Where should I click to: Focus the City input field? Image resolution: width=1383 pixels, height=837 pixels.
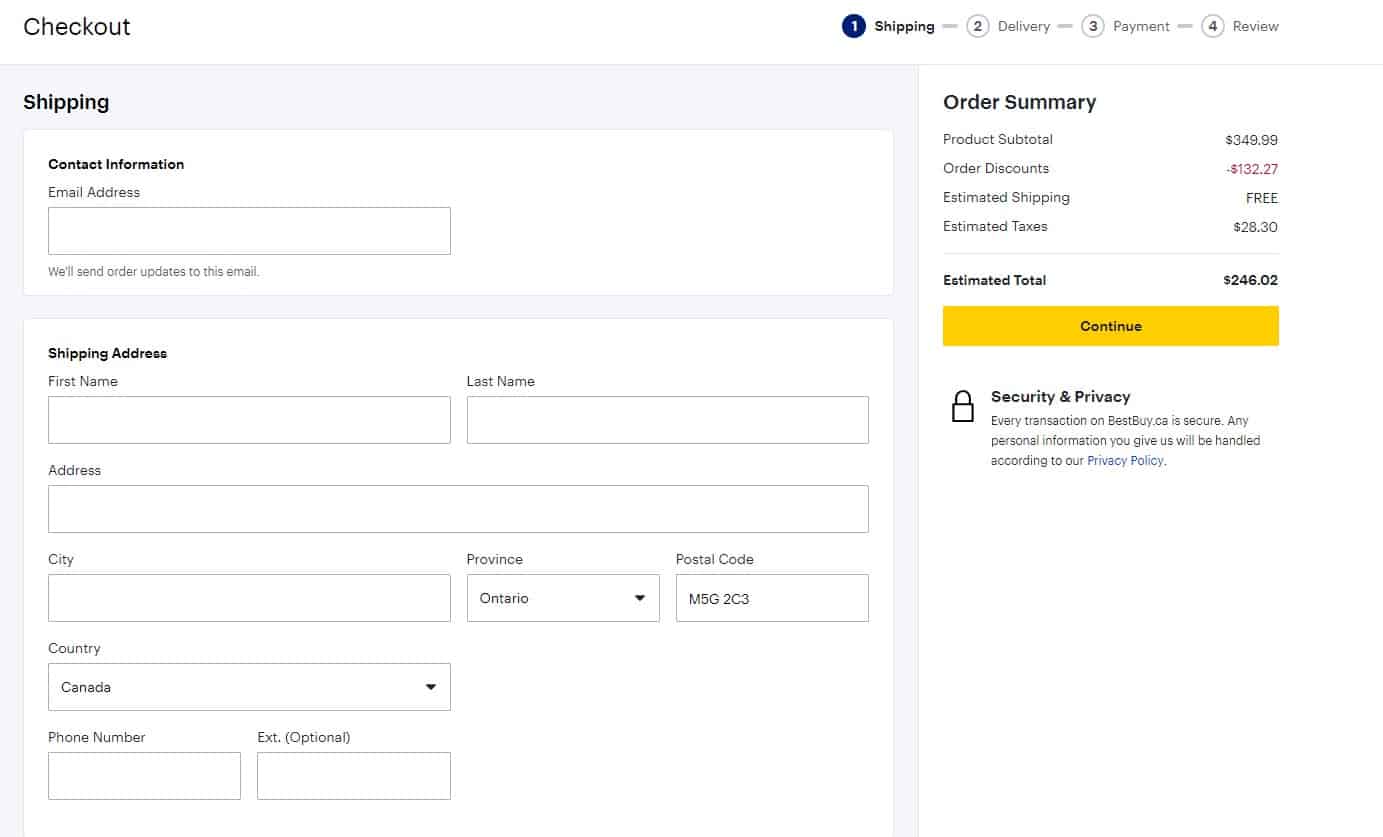tap(249, 598)
